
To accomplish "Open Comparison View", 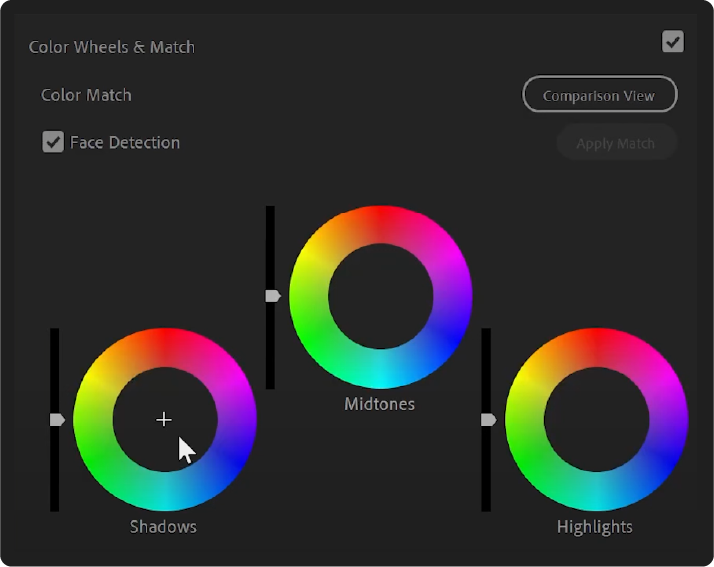I will [x=600, y=94].
